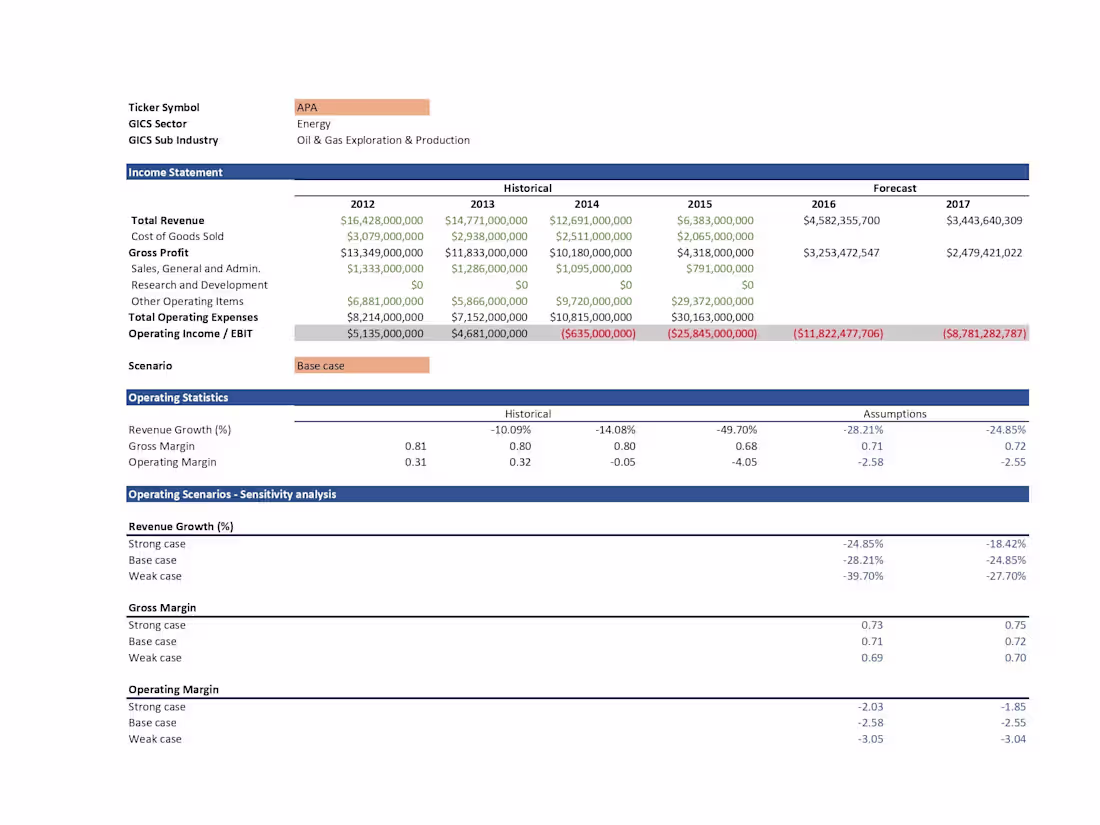The height and width of the screenshot is (825, 1100).
Task: Select the Total Revenue row label
Action: (167, 220)
